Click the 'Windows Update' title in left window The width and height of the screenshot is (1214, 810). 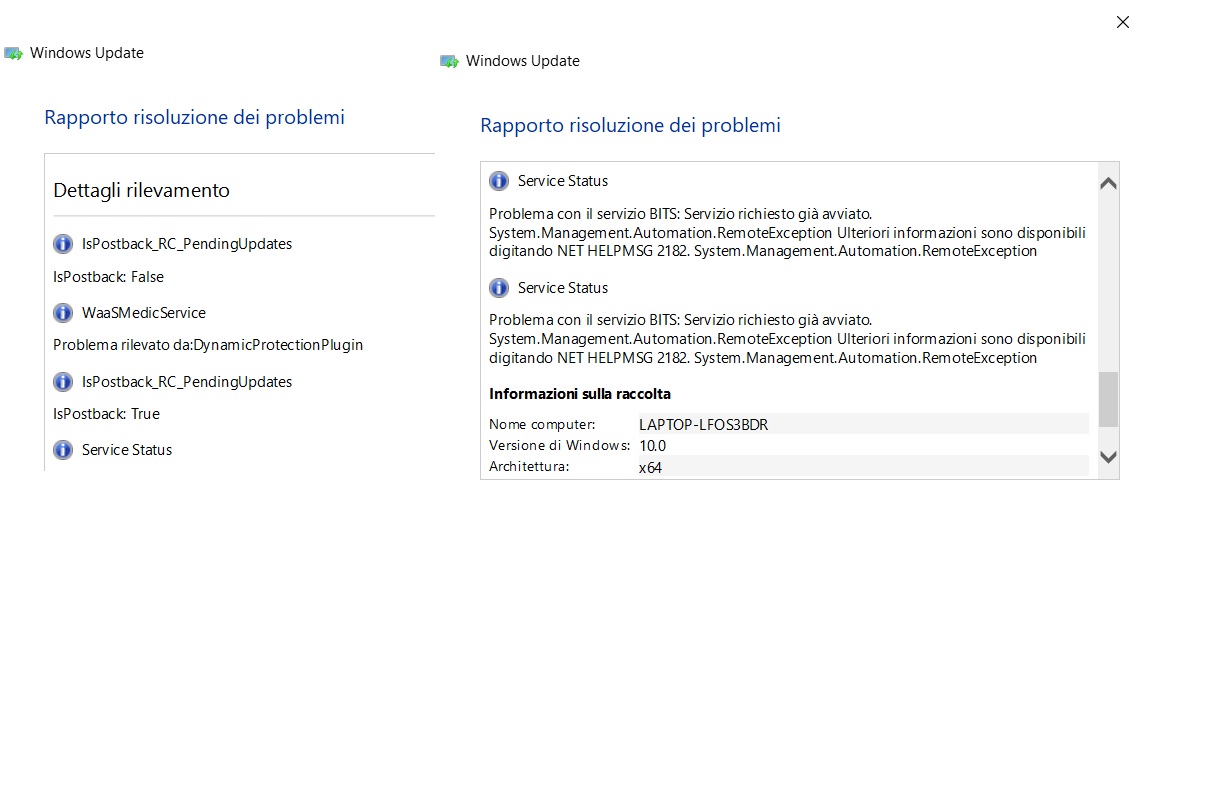tap(87, 53)
